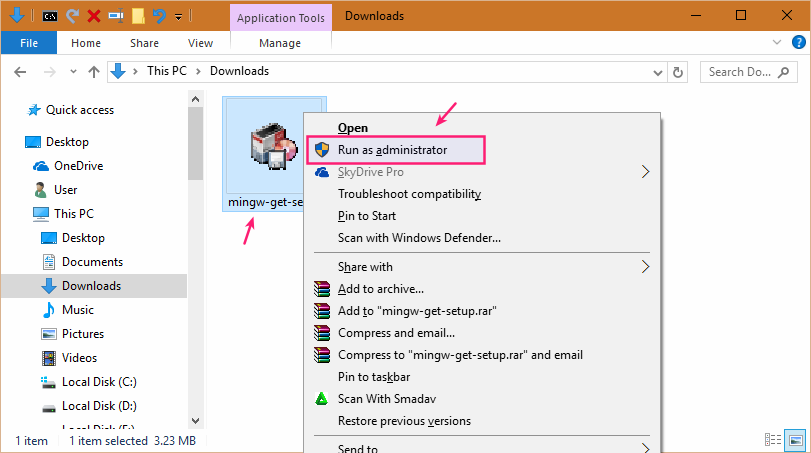Click the blue Undo arrow icon
This screenshot has width=811, height=453.
[158, 16]
